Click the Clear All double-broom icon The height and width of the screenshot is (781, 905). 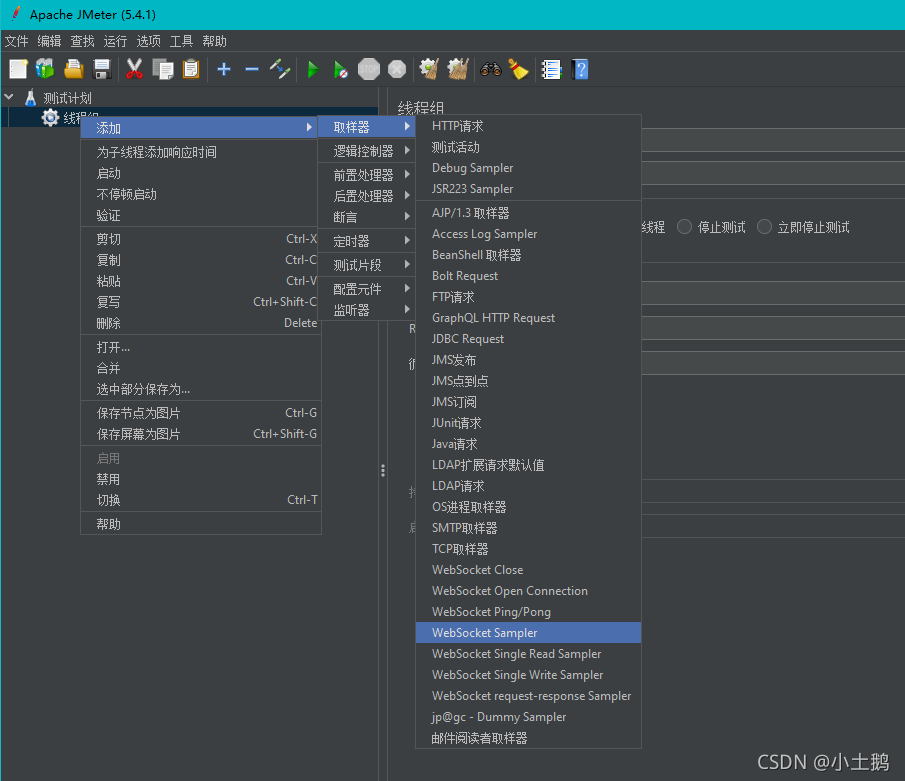click(x=458, y=69)
